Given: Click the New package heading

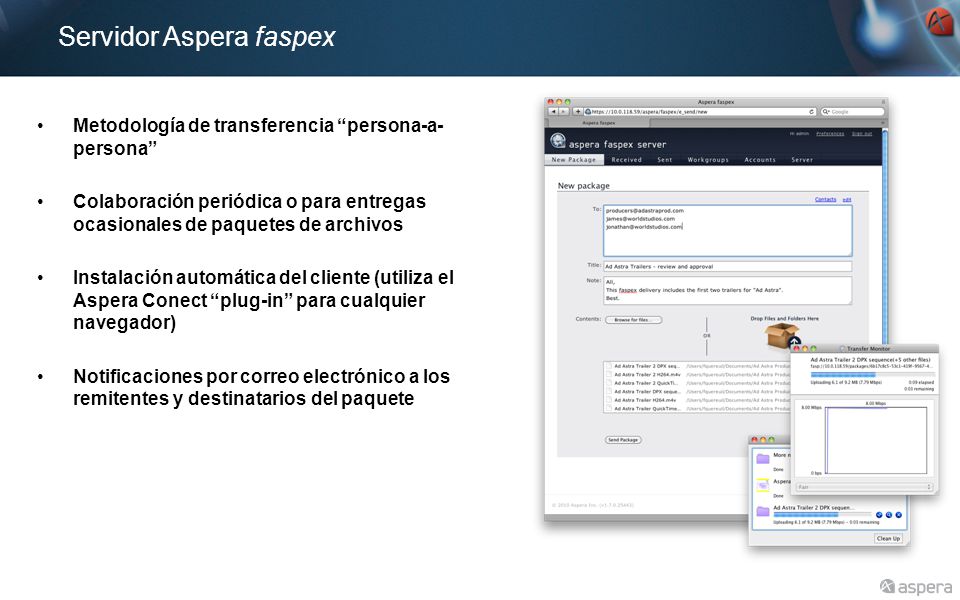Looking at the screenshot, I should 583,186.
